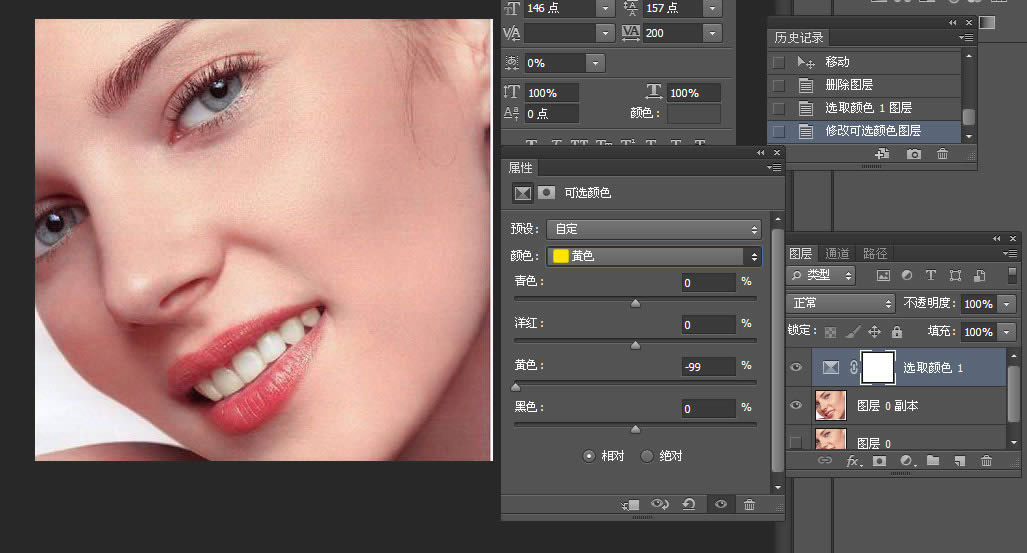1027x553 pixels.
Task: Select the 属性 panel tab
Action: 520,168
